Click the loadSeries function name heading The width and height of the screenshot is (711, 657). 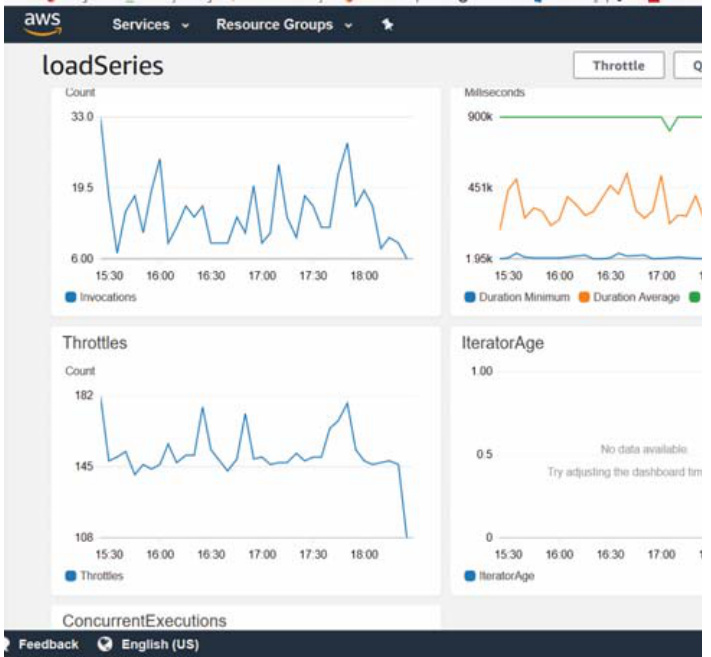(102, 66)
